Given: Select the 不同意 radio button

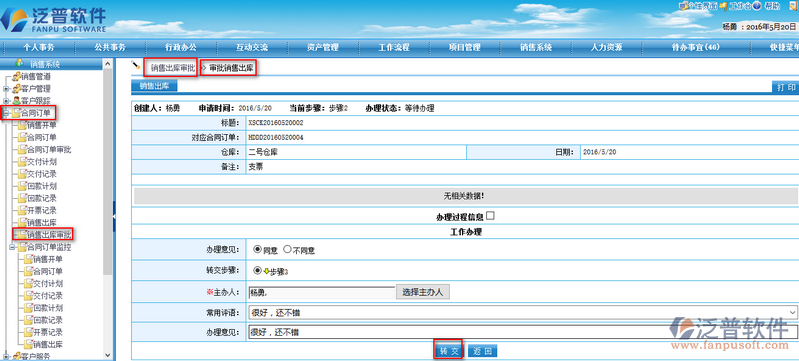Looking at the screenshot, I should (287, 250).
